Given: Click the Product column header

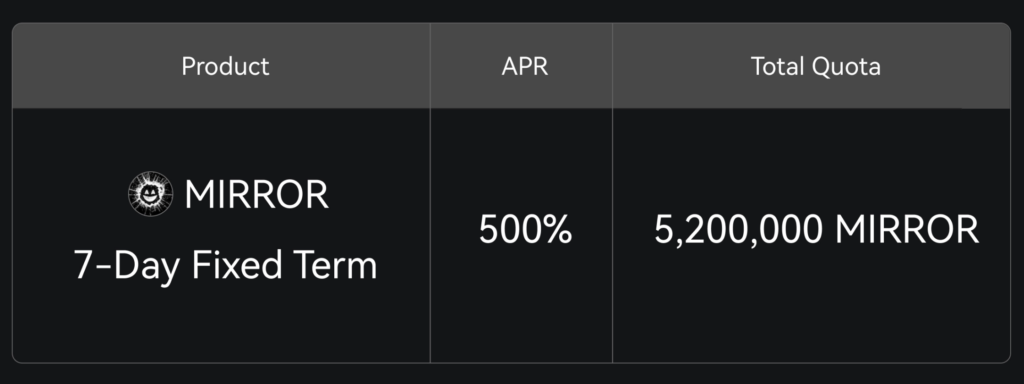Looking at the screenshot, I should 225,66.
